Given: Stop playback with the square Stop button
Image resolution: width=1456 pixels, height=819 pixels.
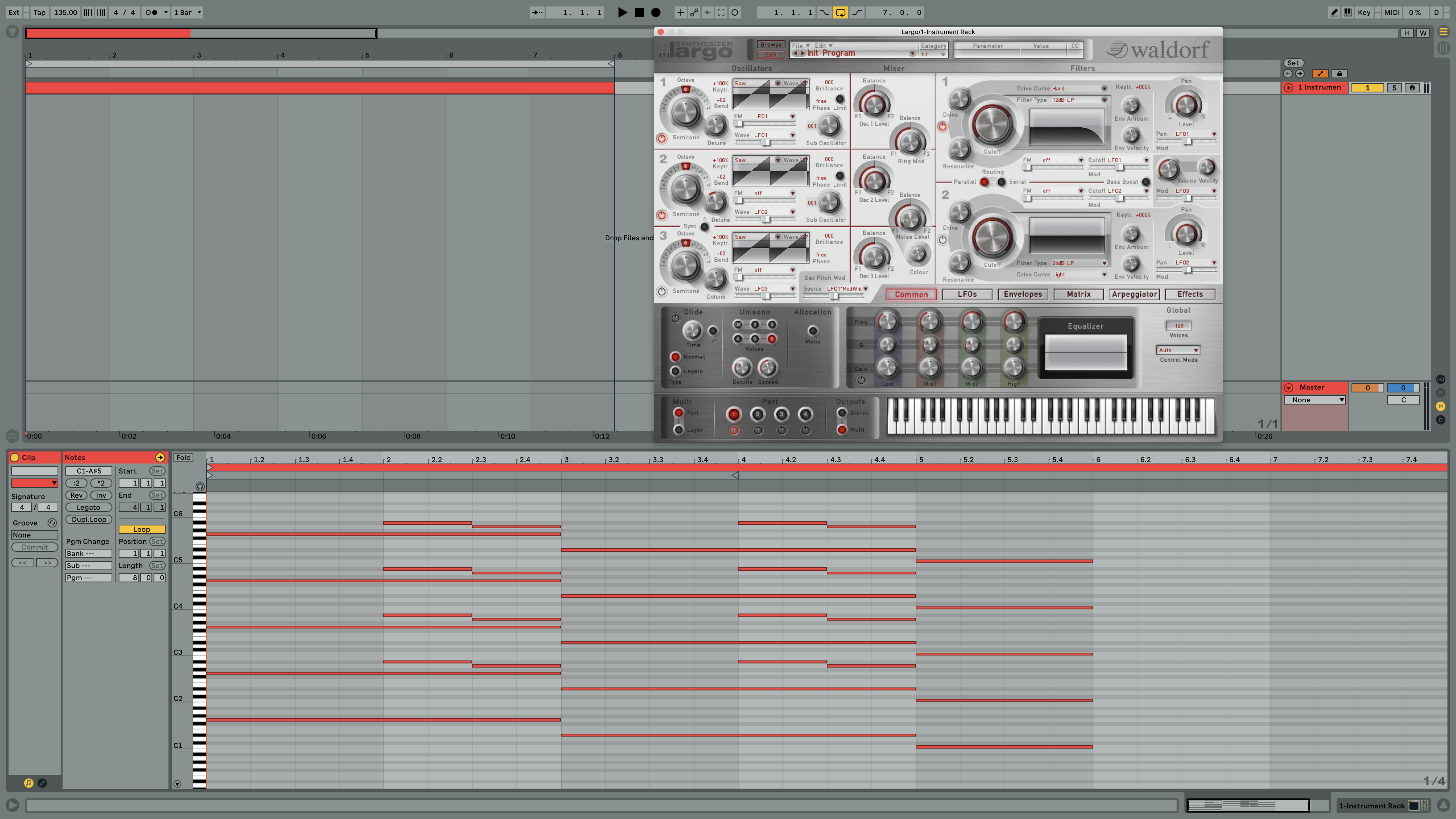Looking at the screenshot, I should 639,13.
